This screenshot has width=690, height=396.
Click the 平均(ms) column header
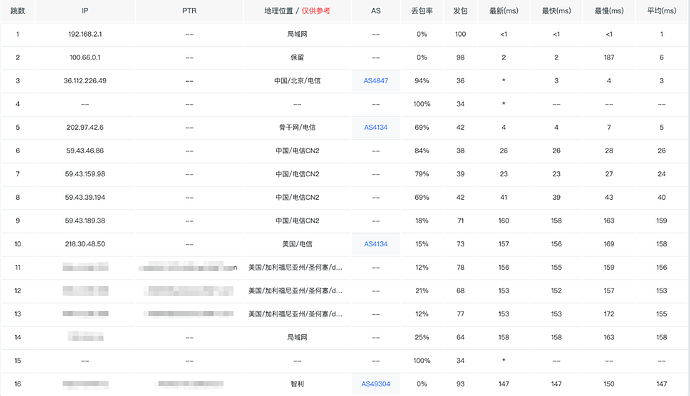point(662,11)
